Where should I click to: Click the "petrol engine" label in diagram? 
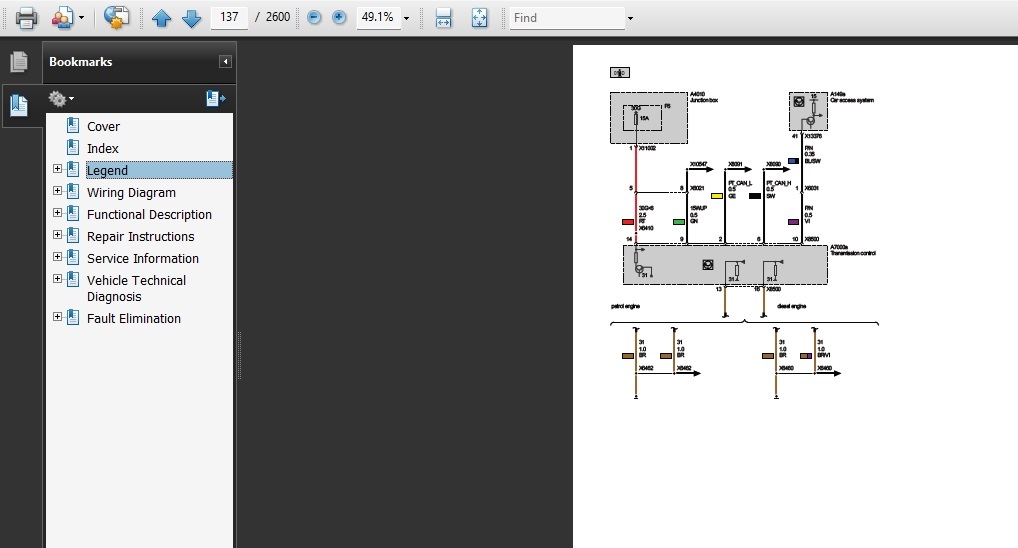(626, 306)
